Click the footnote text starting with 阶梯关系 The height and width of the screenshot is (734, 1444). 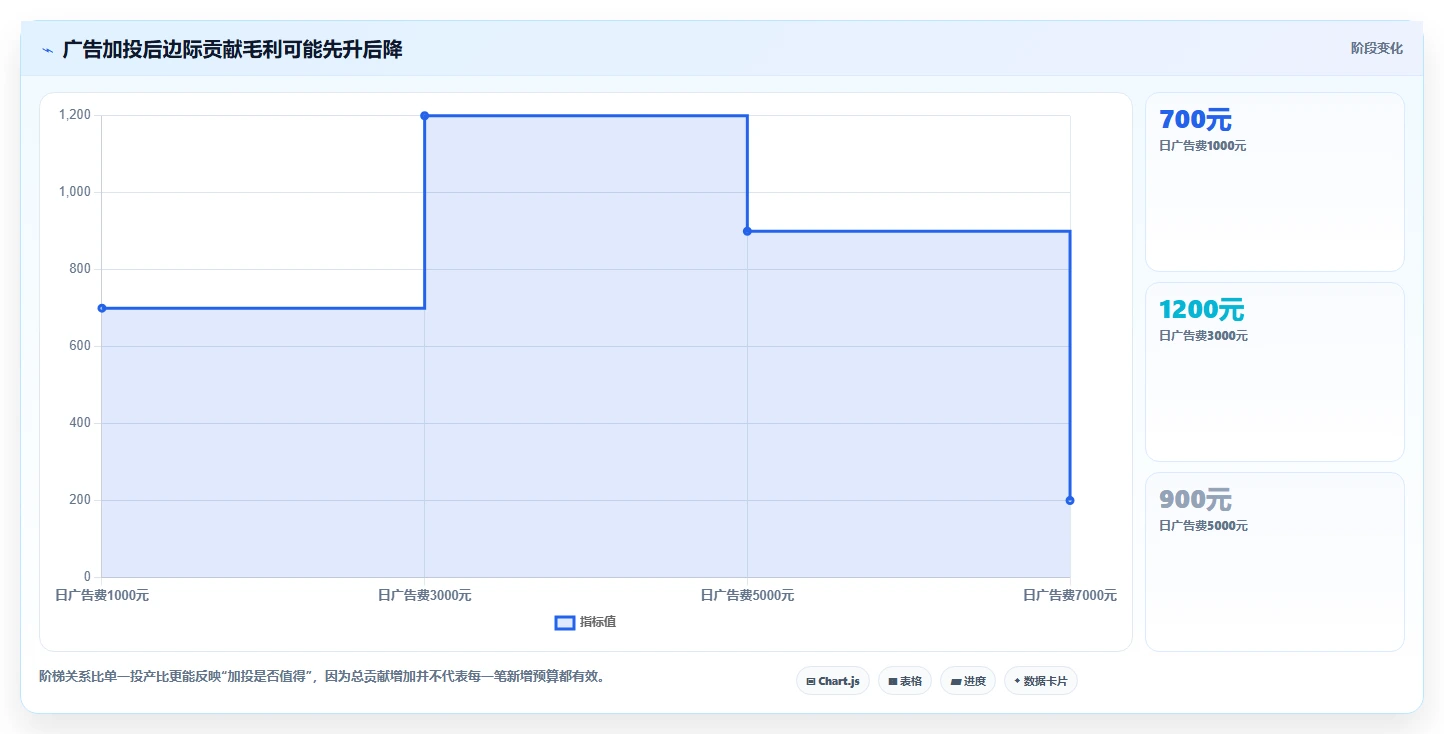(324, 677)
